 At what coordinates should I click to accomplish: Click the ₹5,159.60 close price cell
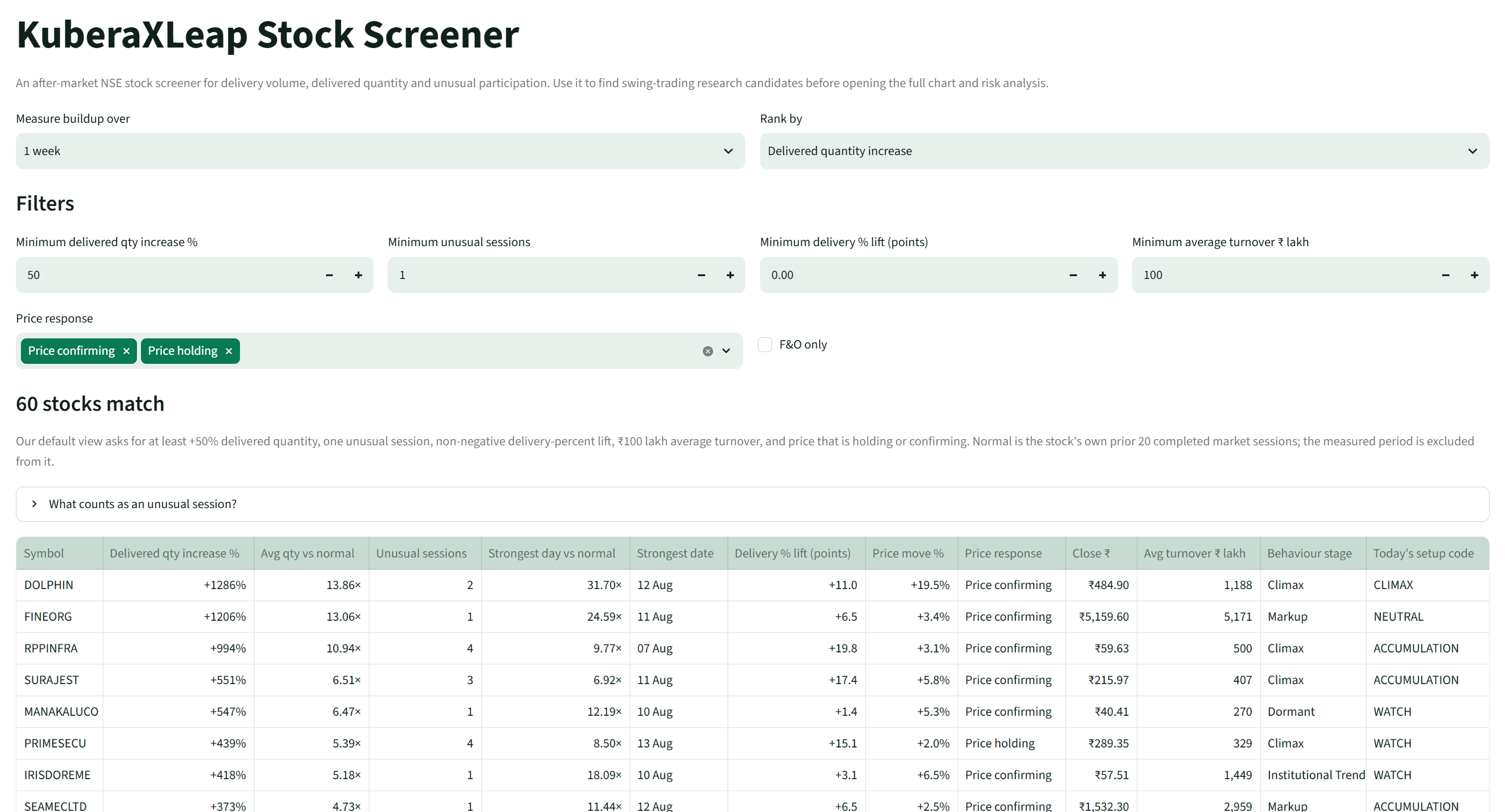[x=1101, y=616]
